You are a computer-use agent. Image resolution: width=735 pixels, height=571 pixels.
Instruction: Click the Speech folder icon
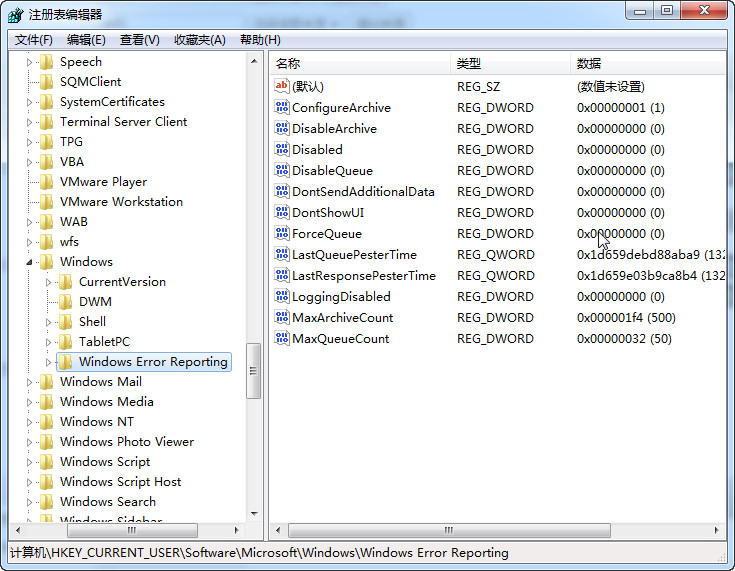coord(47,62)
